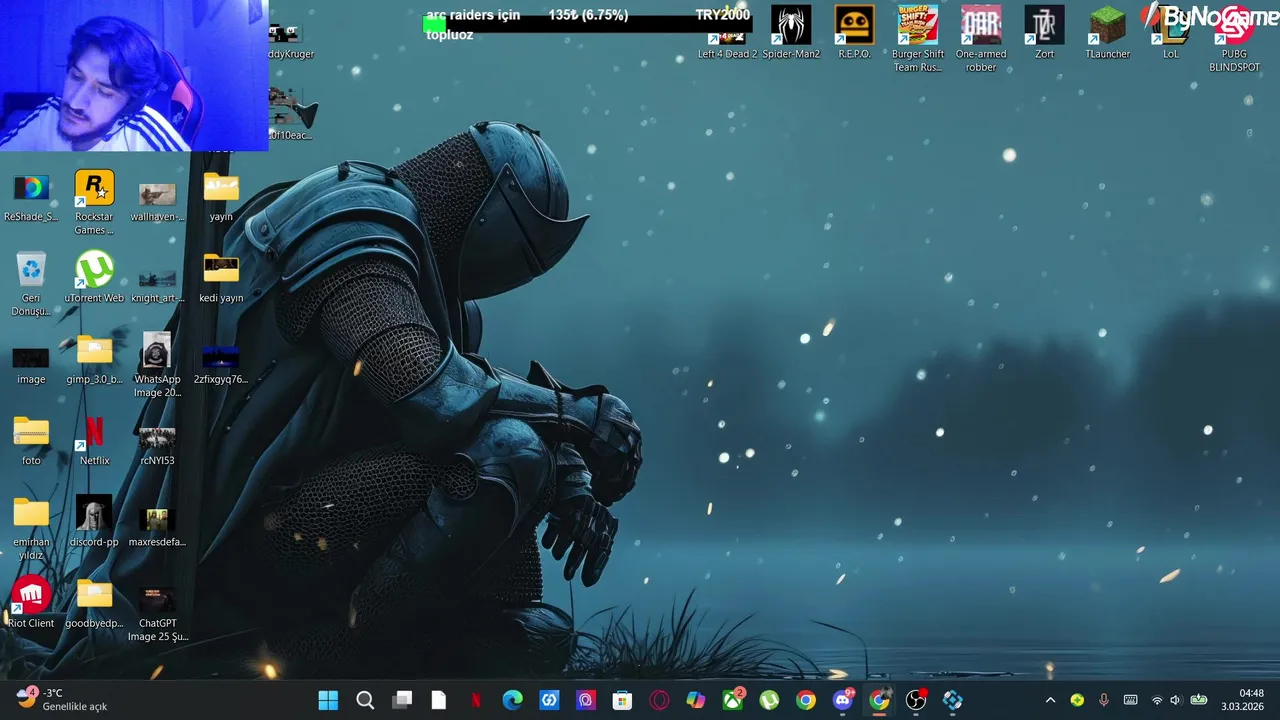Open the Burger Shift Team Rus shortcut
Image resolution: width=1280 pixels, height=720 pixels.
coord(917,39)
